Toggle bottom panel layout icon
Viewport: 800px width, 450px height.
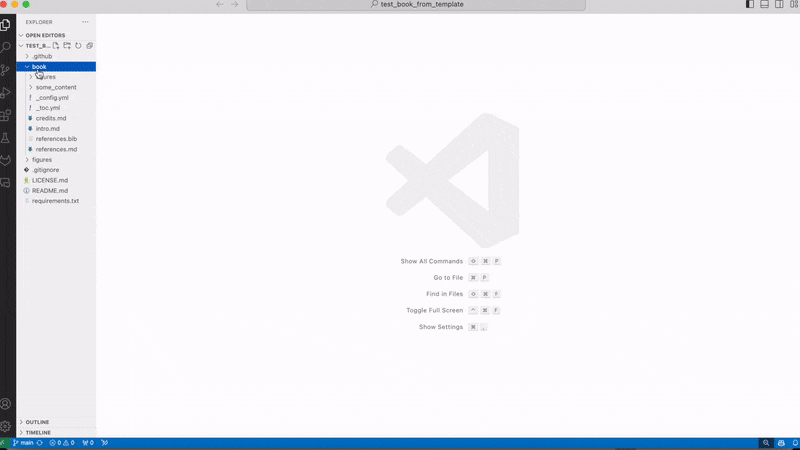[x=764, y=4]
